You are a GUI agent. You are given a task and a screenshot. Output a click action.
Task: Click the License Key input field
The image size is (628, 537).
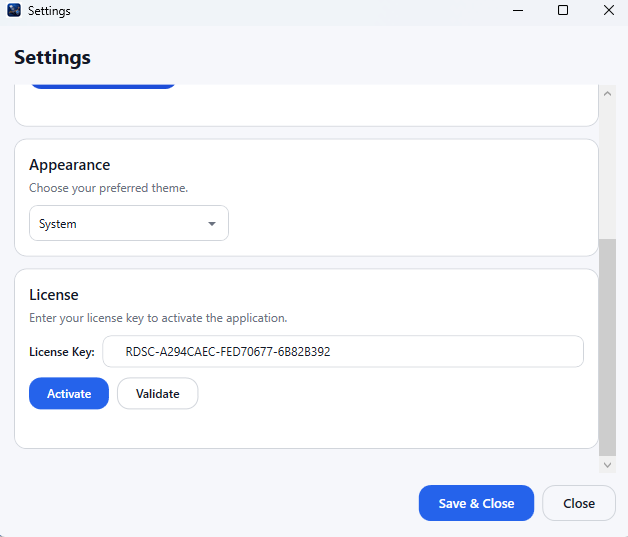coord(343,351)
